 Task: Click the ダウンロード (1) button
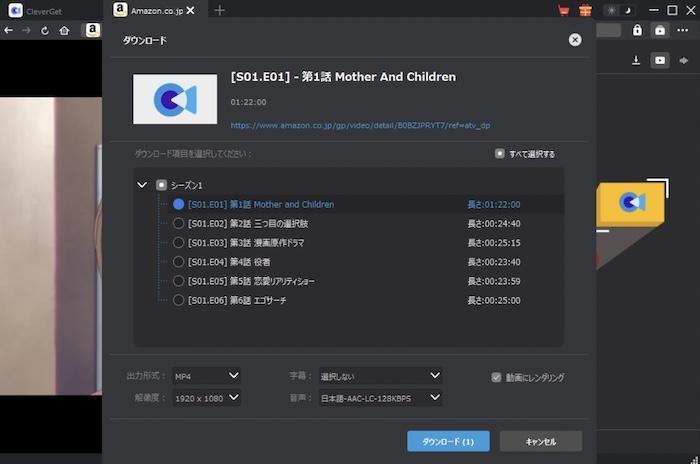448,441
